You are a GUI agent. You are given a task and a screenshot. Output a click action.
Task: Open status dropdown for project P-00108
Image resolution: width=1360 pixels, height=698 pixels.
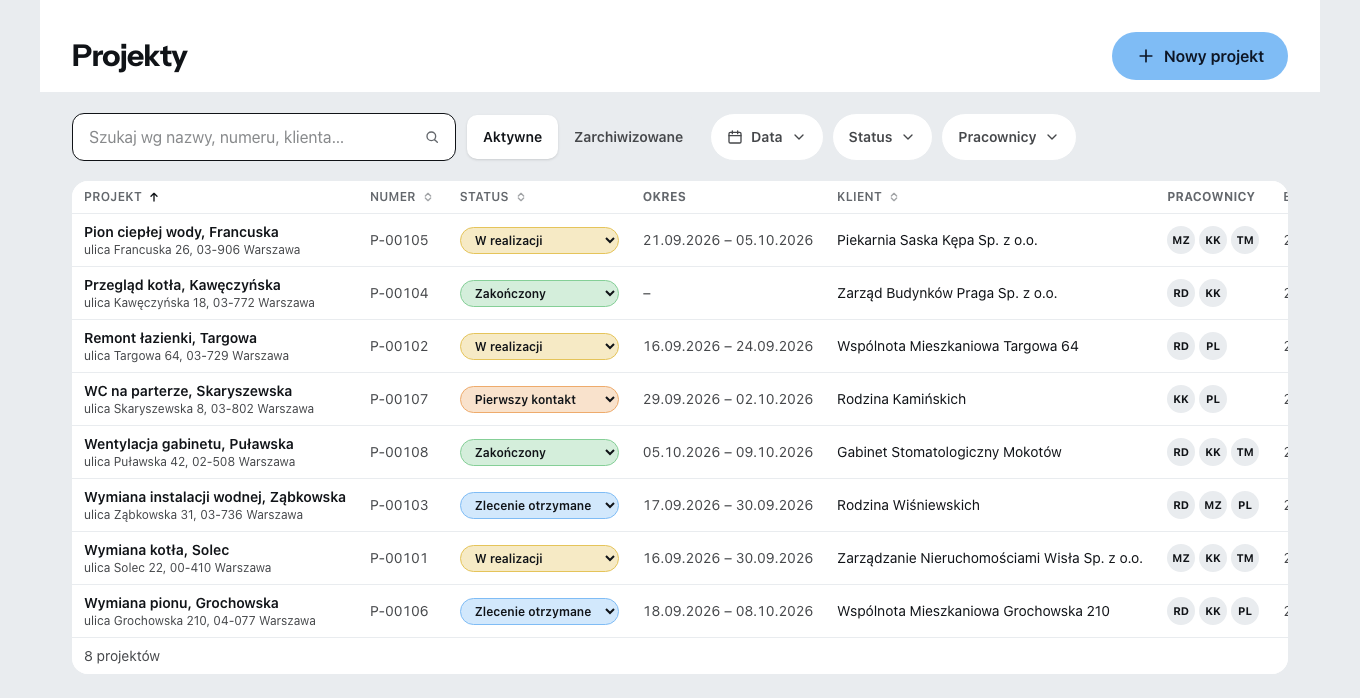point(539,452)
